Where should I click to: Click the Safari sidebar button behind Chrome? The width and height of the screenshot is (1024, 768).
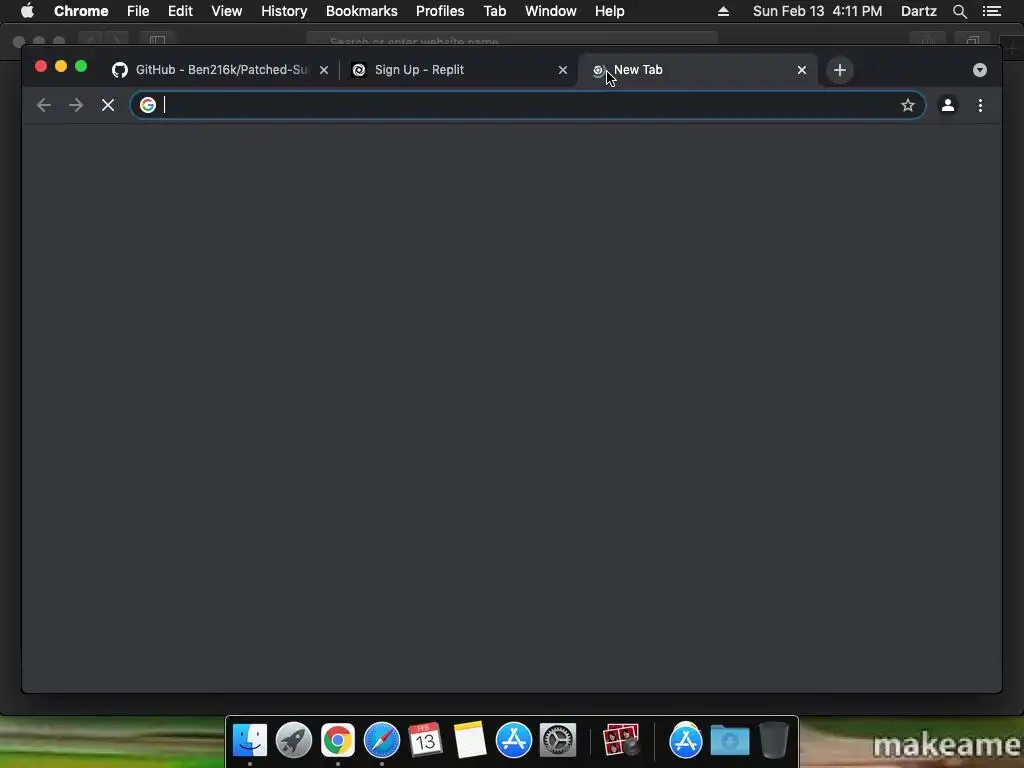(x=157, y=41)
